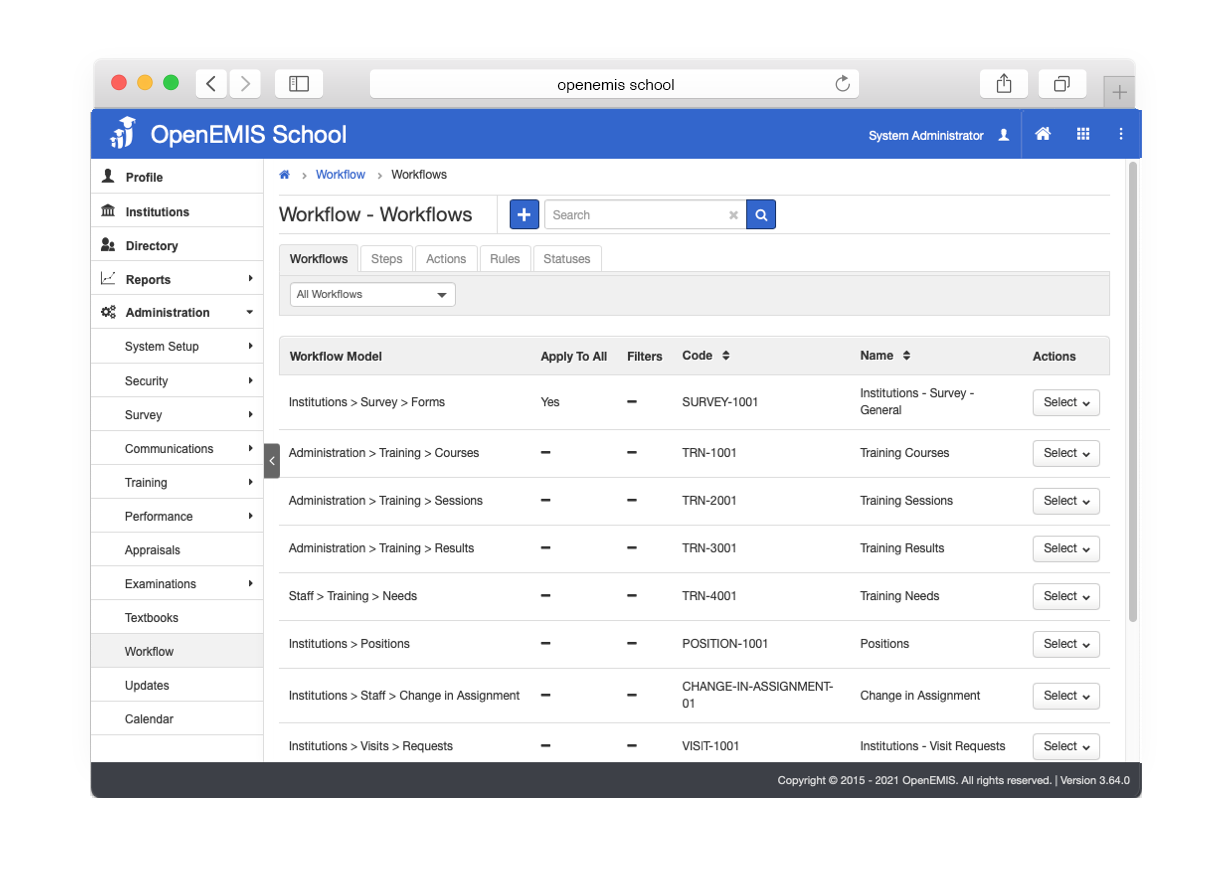Expand the Communications submenu

tap(177, 449)
